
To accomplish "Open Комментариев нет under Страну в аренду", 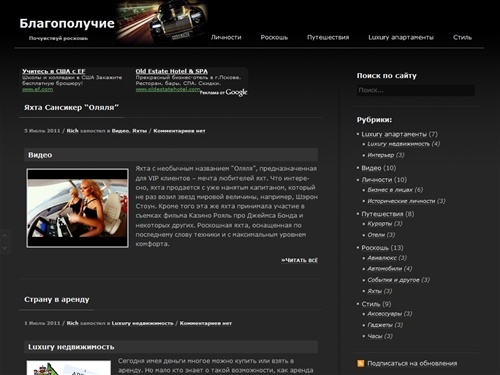I will tap(206, 323).
